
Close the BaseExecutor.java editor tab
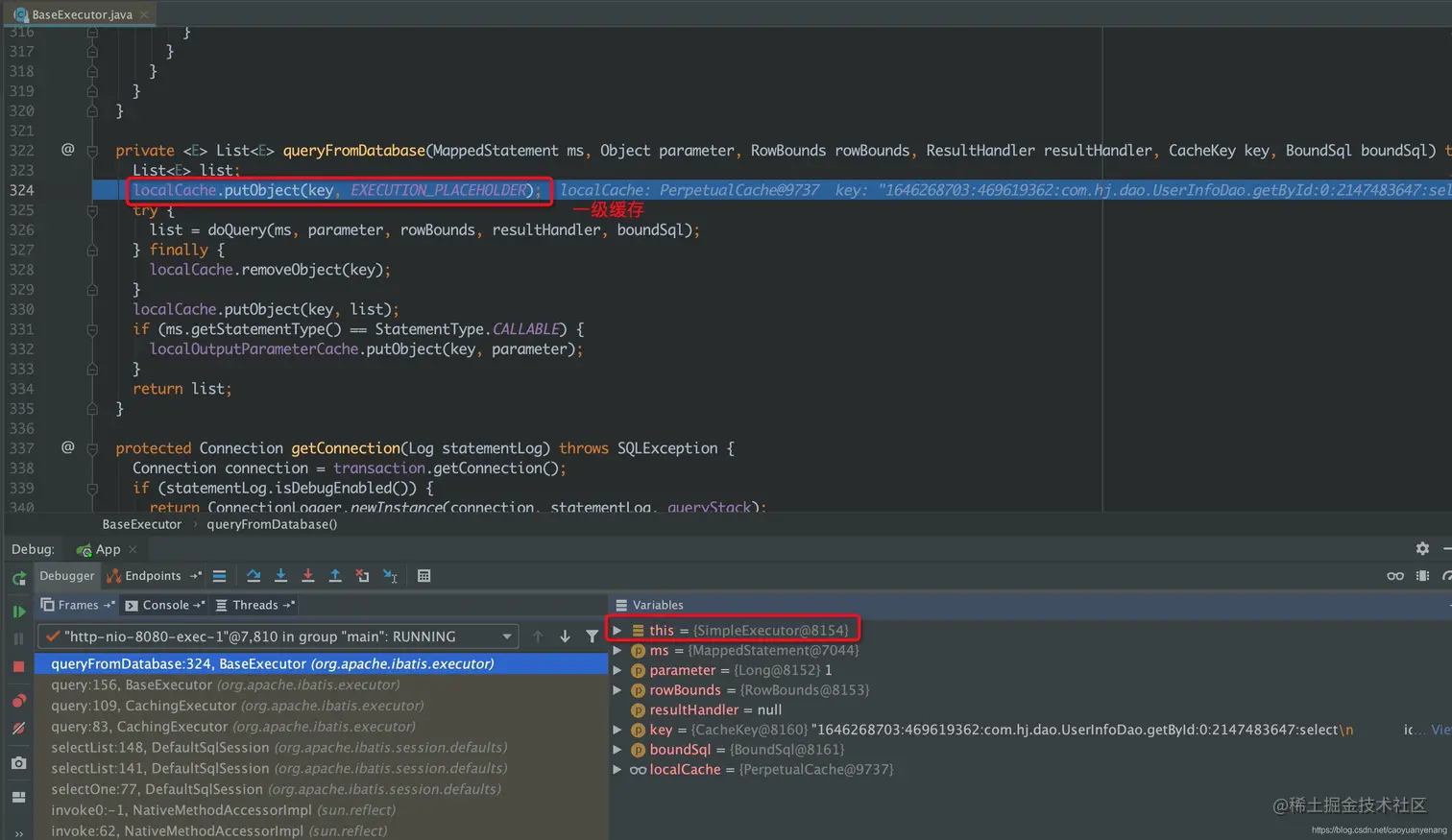coord(144,14)
